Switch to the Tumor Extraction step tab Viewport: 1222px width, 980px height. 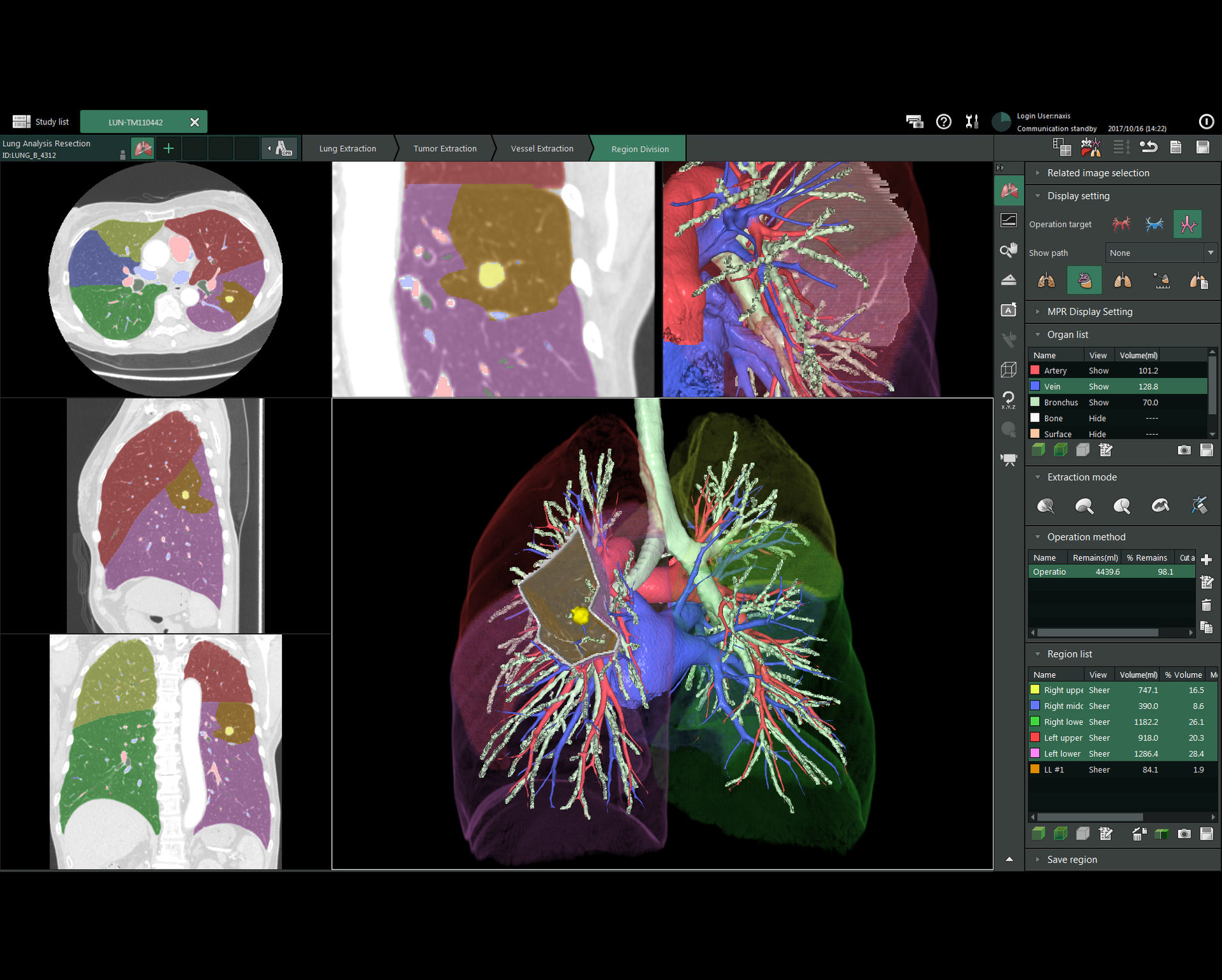pyautogui.click(x=445, y=149)
